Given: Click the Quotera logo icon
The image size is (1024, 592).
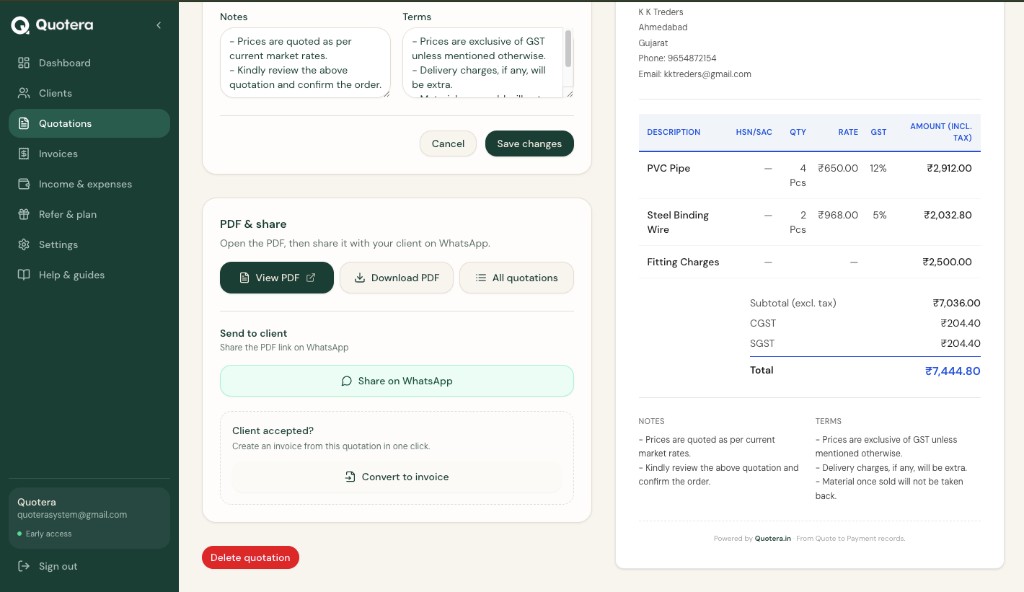Looking at the screenshot, I should [x=20, y=25].
